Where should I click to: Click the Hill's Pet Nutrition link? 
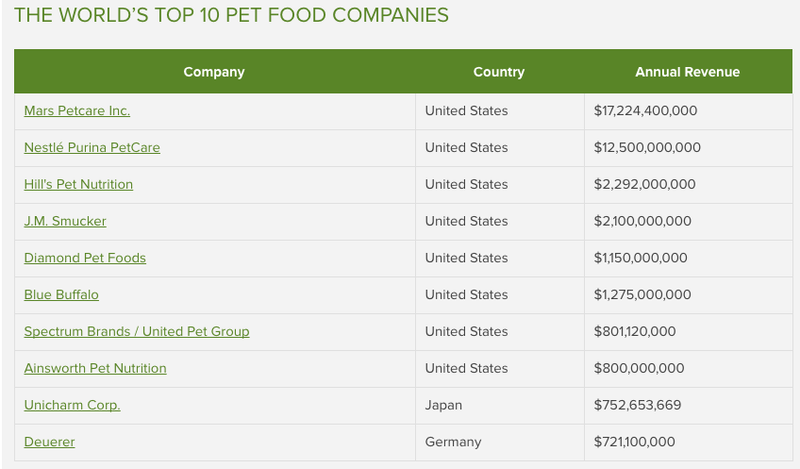click(78, 184)
